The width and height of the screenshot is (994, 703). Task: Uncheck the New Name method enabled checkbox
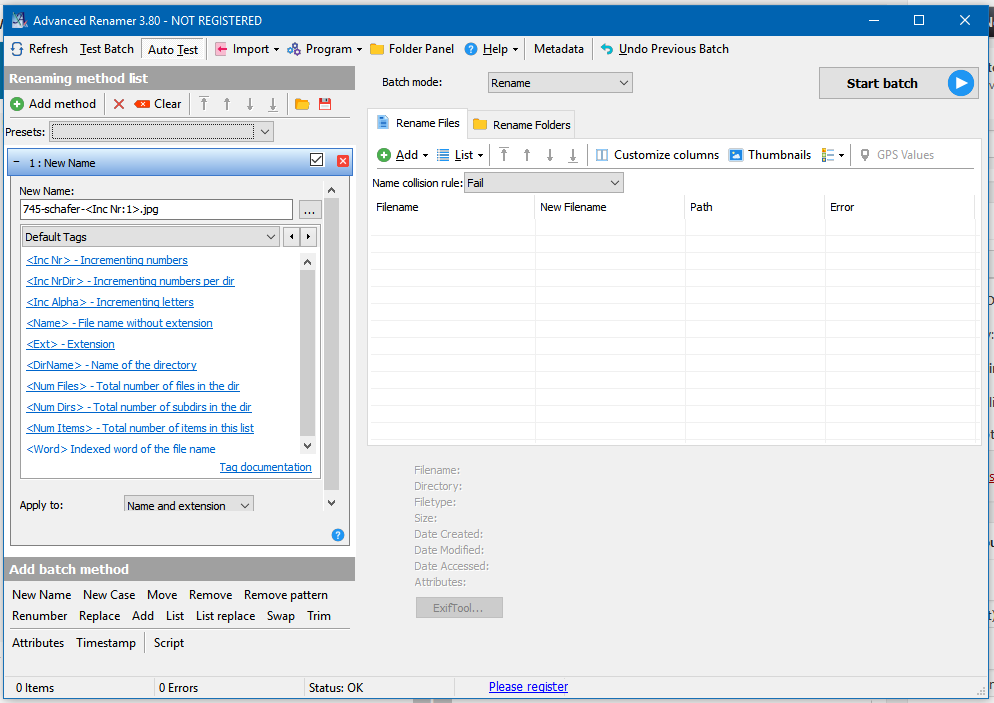coord(317,160)
